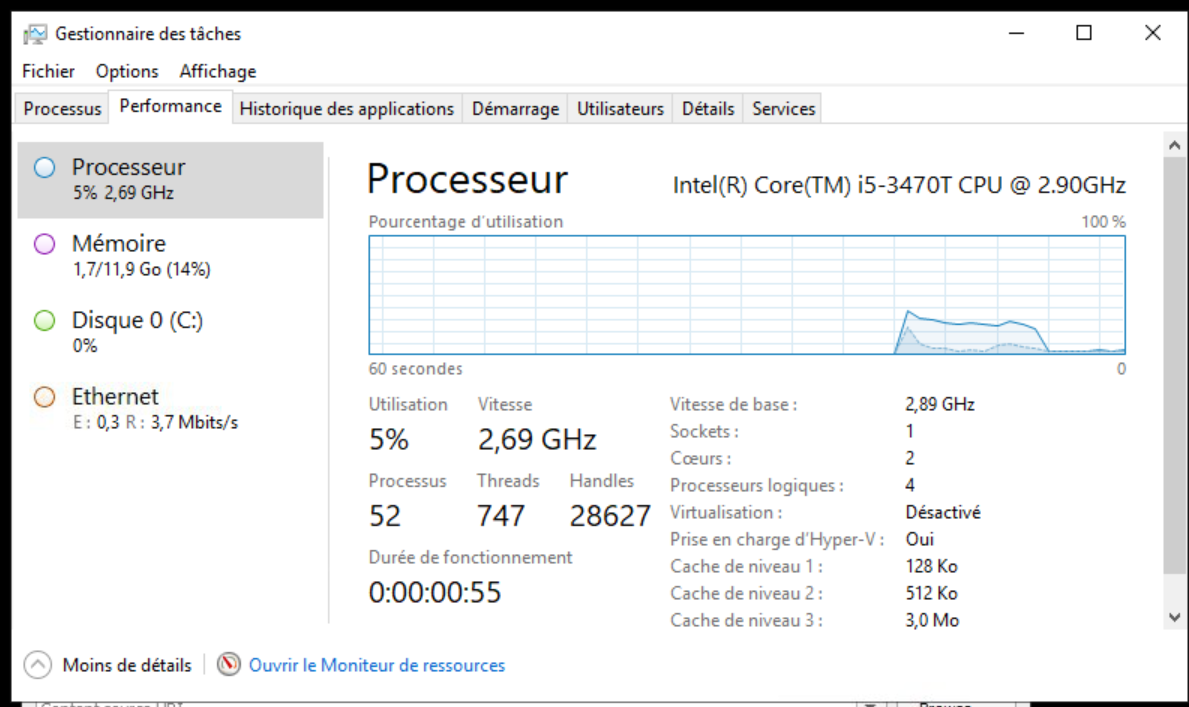Image resolution: width=1189 pixels, height=707 pixels.
Task: Show the Services tab
Action: tap(783, 108)
